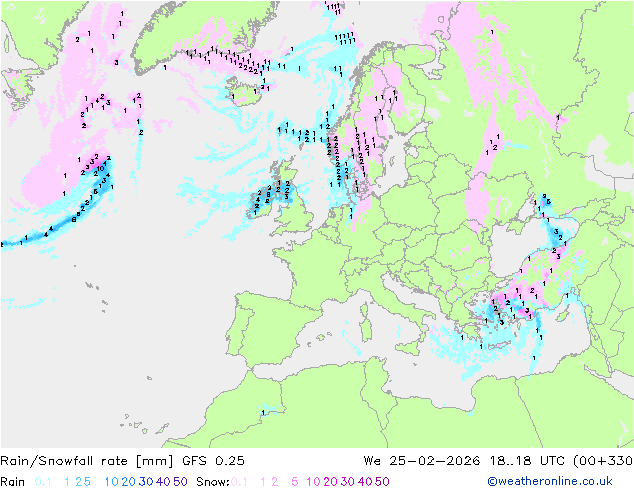The image size is (634, 490).
Task: Click the date "We 25-02-2026"
Action: pos(422,460)
